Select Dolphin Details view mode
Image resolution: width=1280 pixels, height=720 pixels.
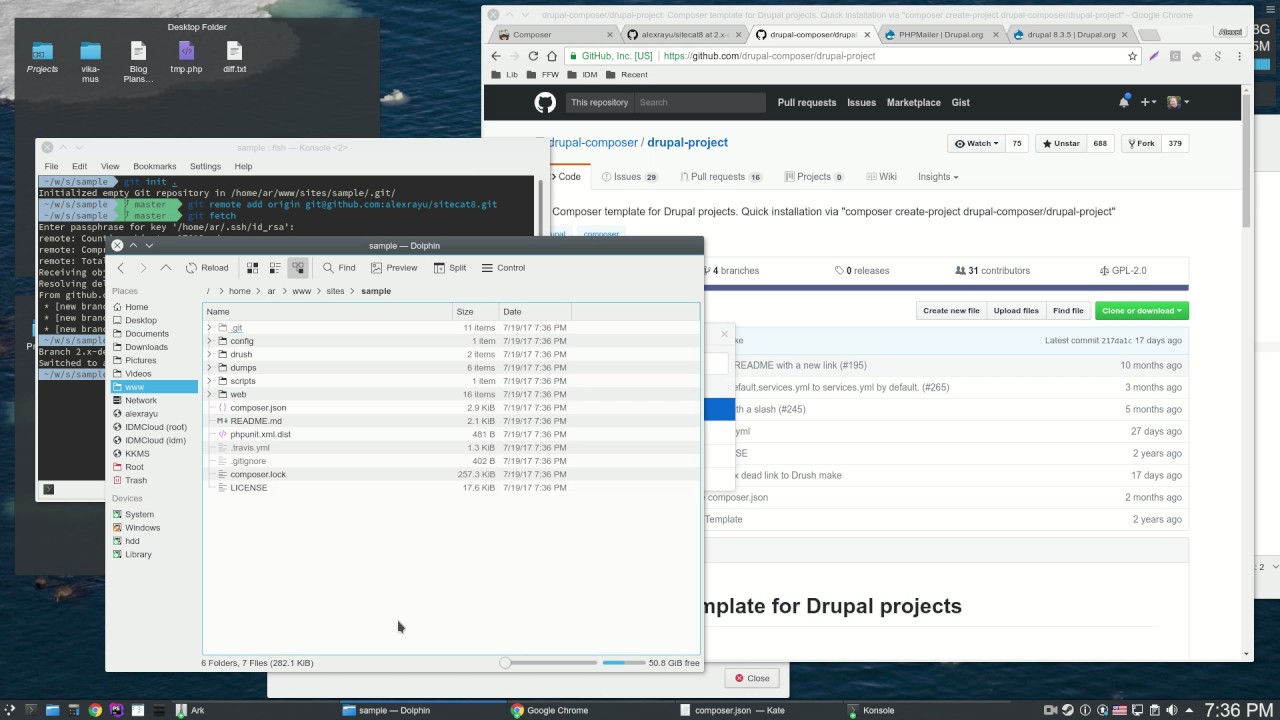tap(298, 268)
